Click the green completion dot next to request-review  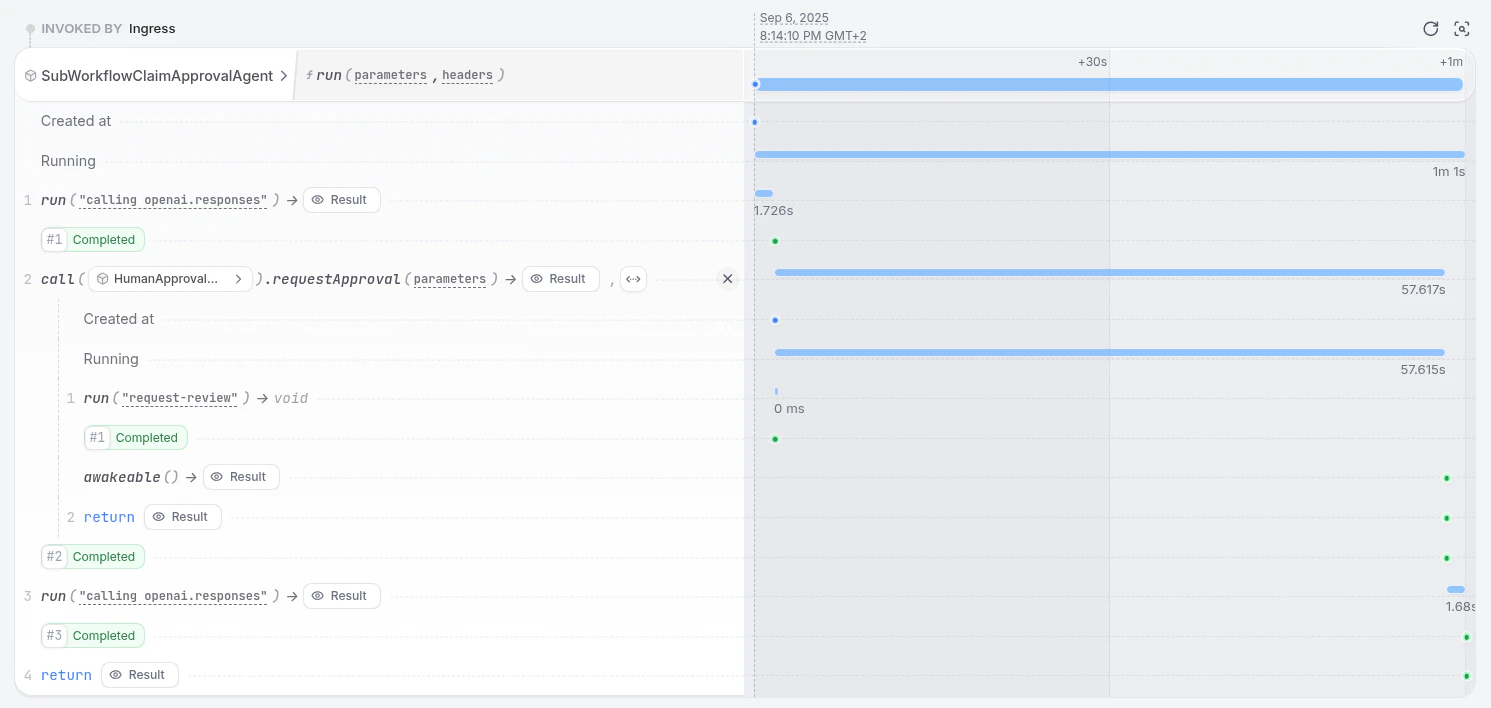(x=776, y=438)
